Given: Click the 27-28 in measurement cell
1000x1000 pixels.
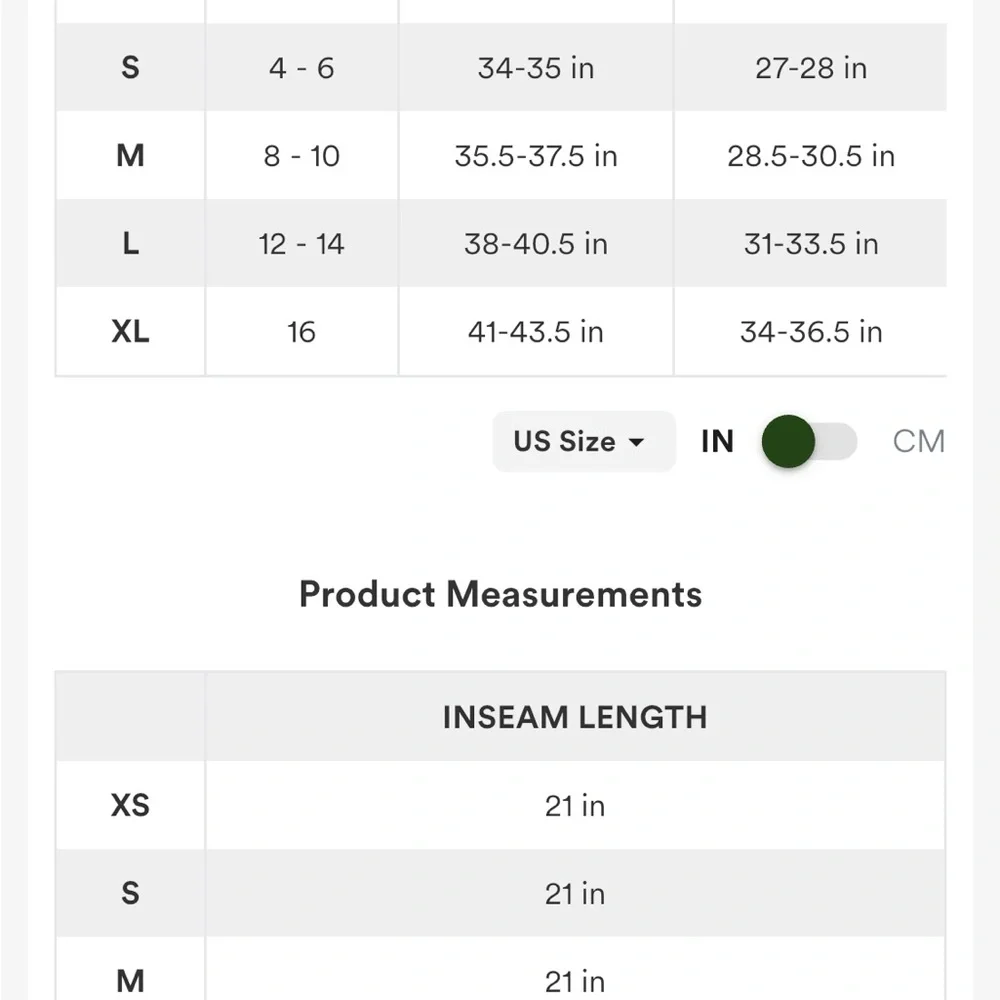Looking at the screenshot, I should [811, 68].
